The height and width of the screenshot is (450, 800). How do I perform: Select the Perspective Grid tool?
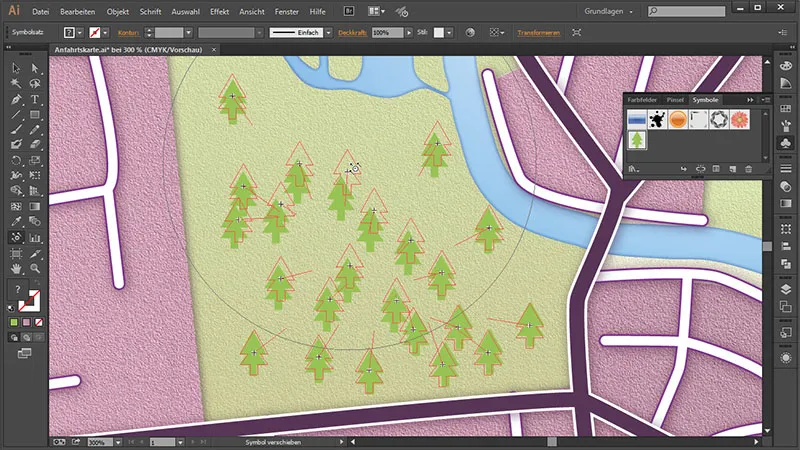[x=35, y=191]
